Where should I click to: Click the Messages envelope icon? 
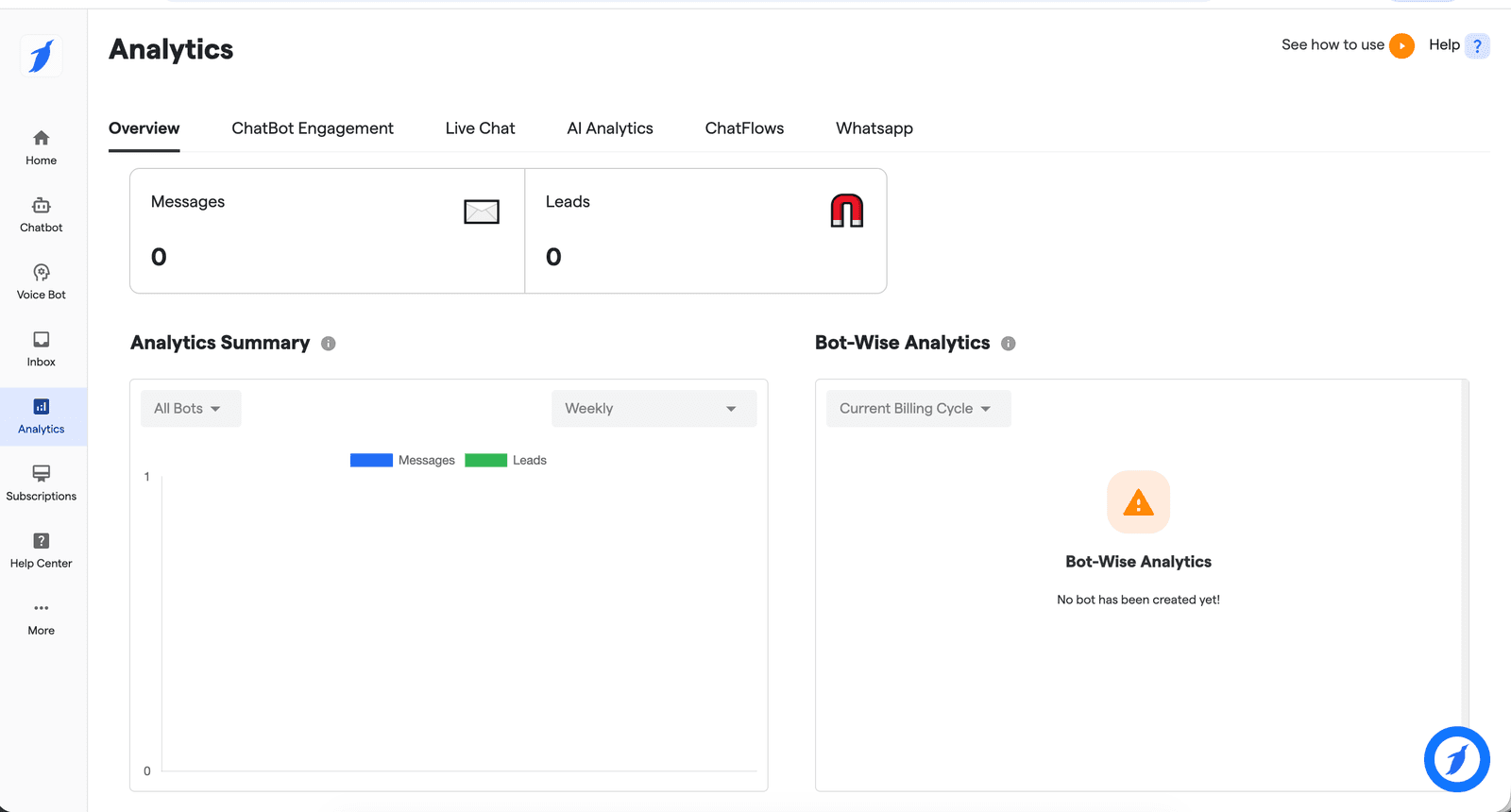click(x=482, y=211)
